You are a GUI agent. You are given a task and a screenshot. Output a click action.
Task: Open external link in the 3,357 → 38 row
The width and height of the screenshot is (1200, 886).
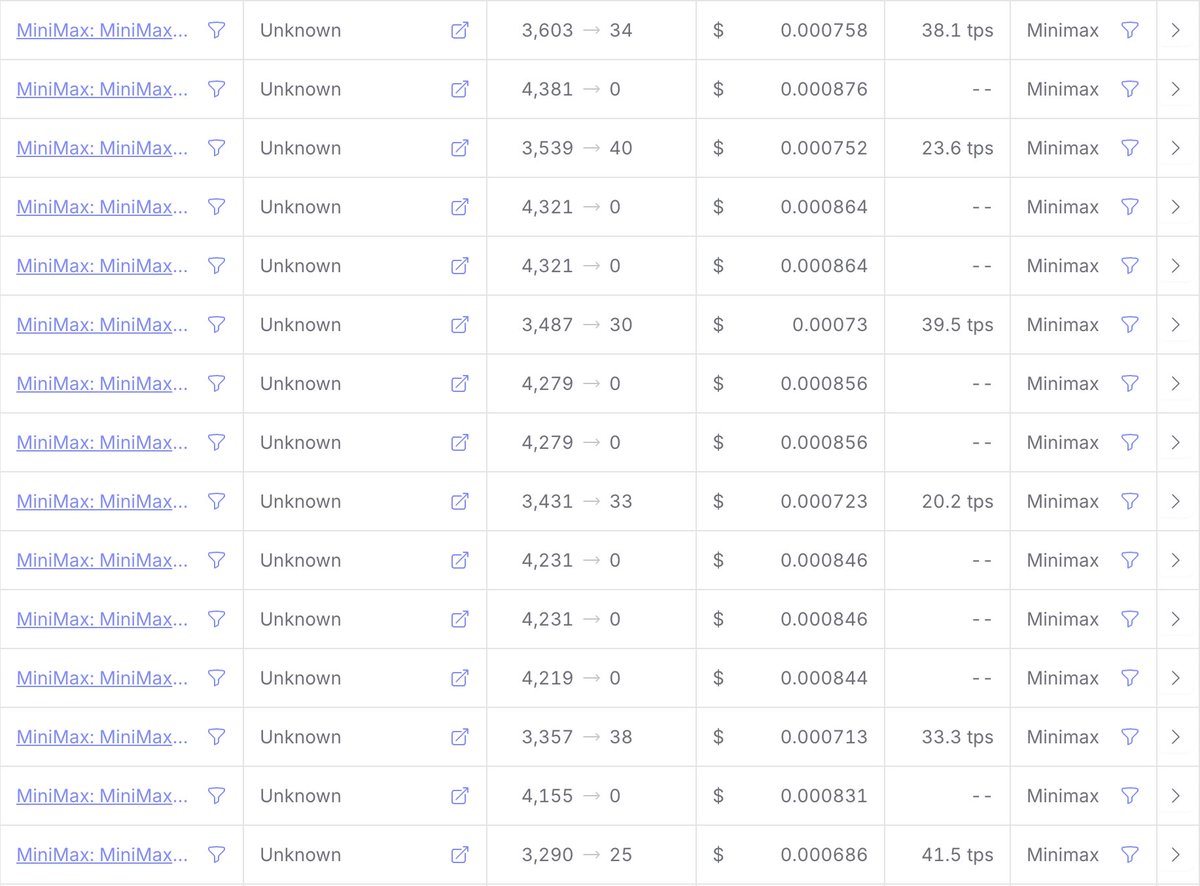coord(460,737)
